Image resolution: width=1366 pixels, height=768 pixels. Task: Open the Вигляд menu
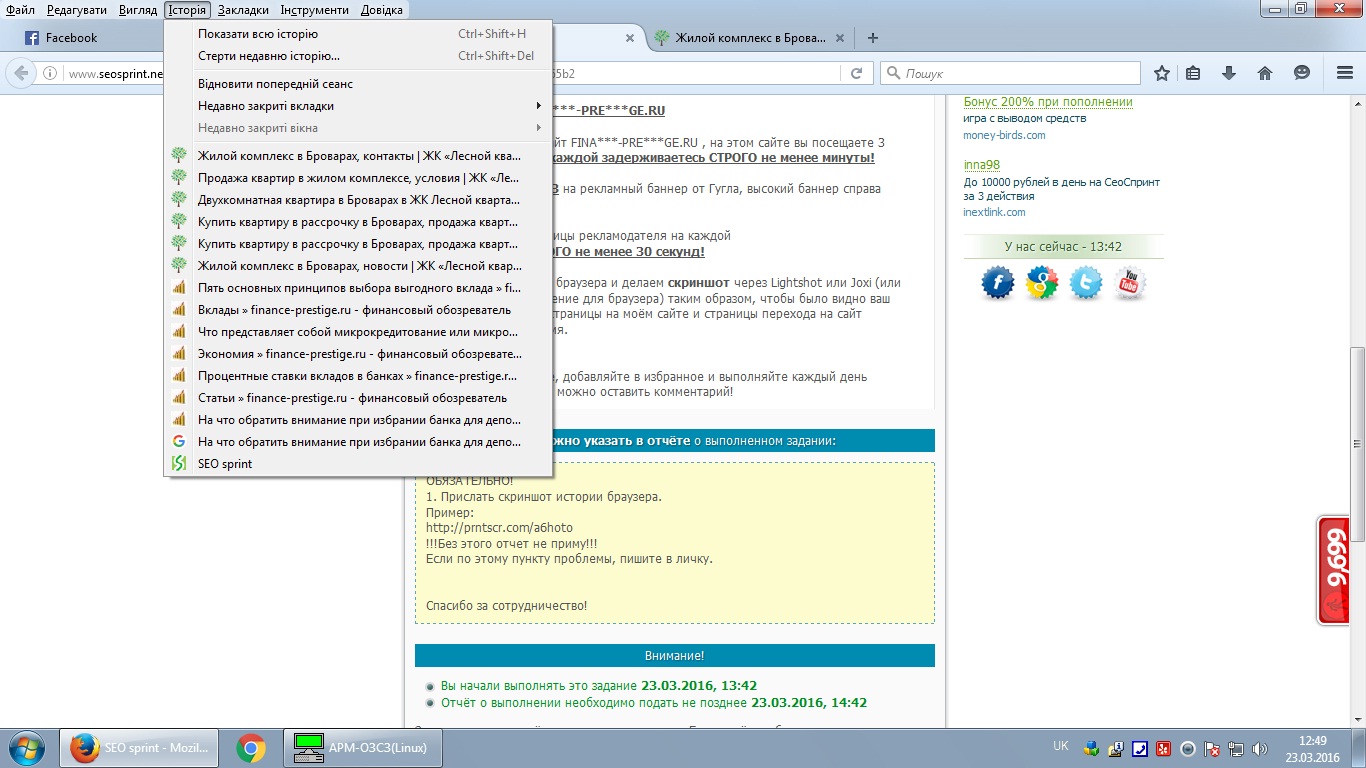coord(138,10)
